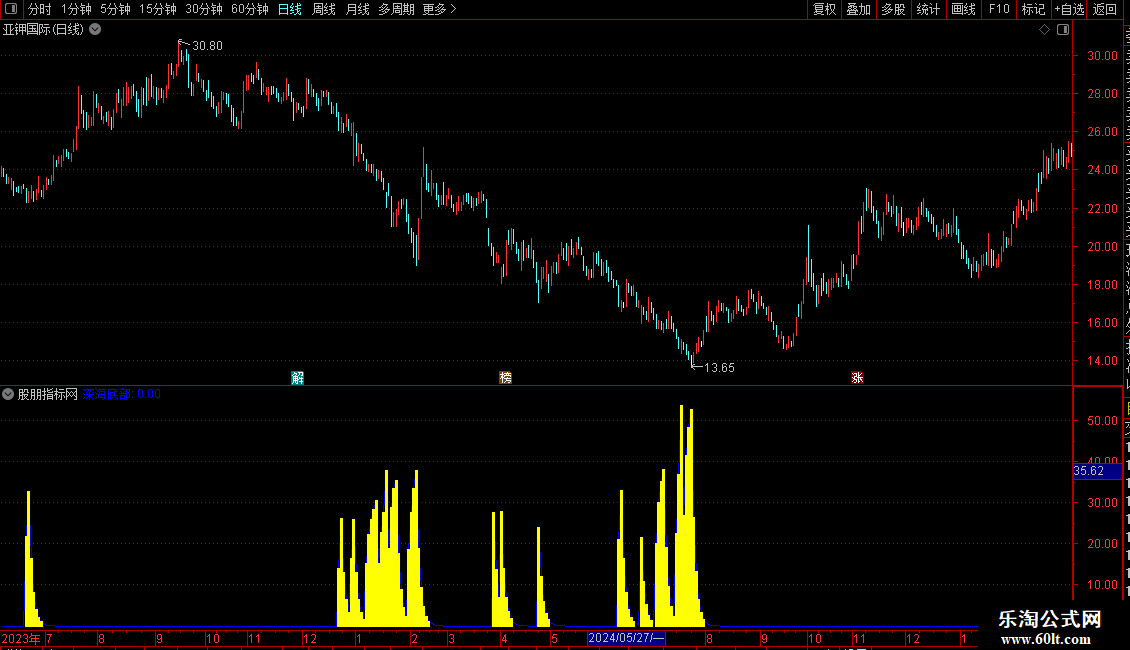Click the 2024/05/27 date marker
Viewport: 1130px width, 650px height.
(626, 638)
